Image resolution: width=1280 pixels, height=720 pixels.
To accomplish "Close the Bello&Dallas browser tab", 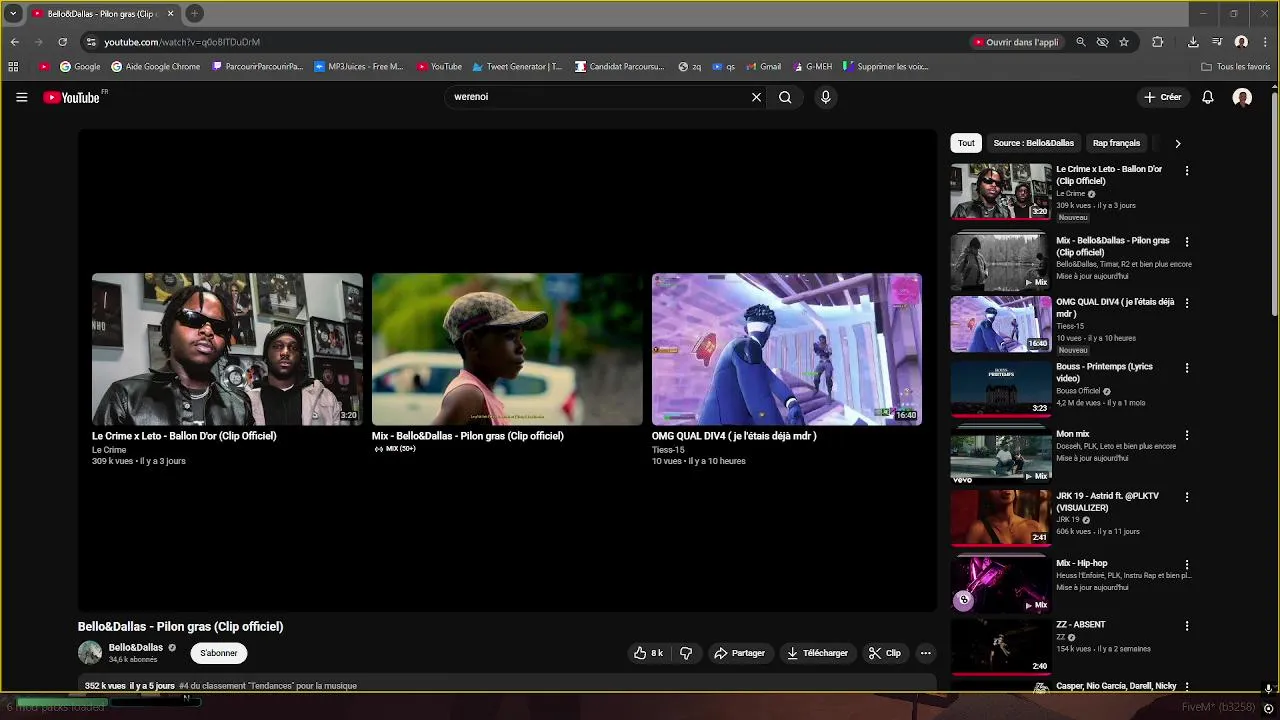I will pyautogui.click(x=170, y=14).
